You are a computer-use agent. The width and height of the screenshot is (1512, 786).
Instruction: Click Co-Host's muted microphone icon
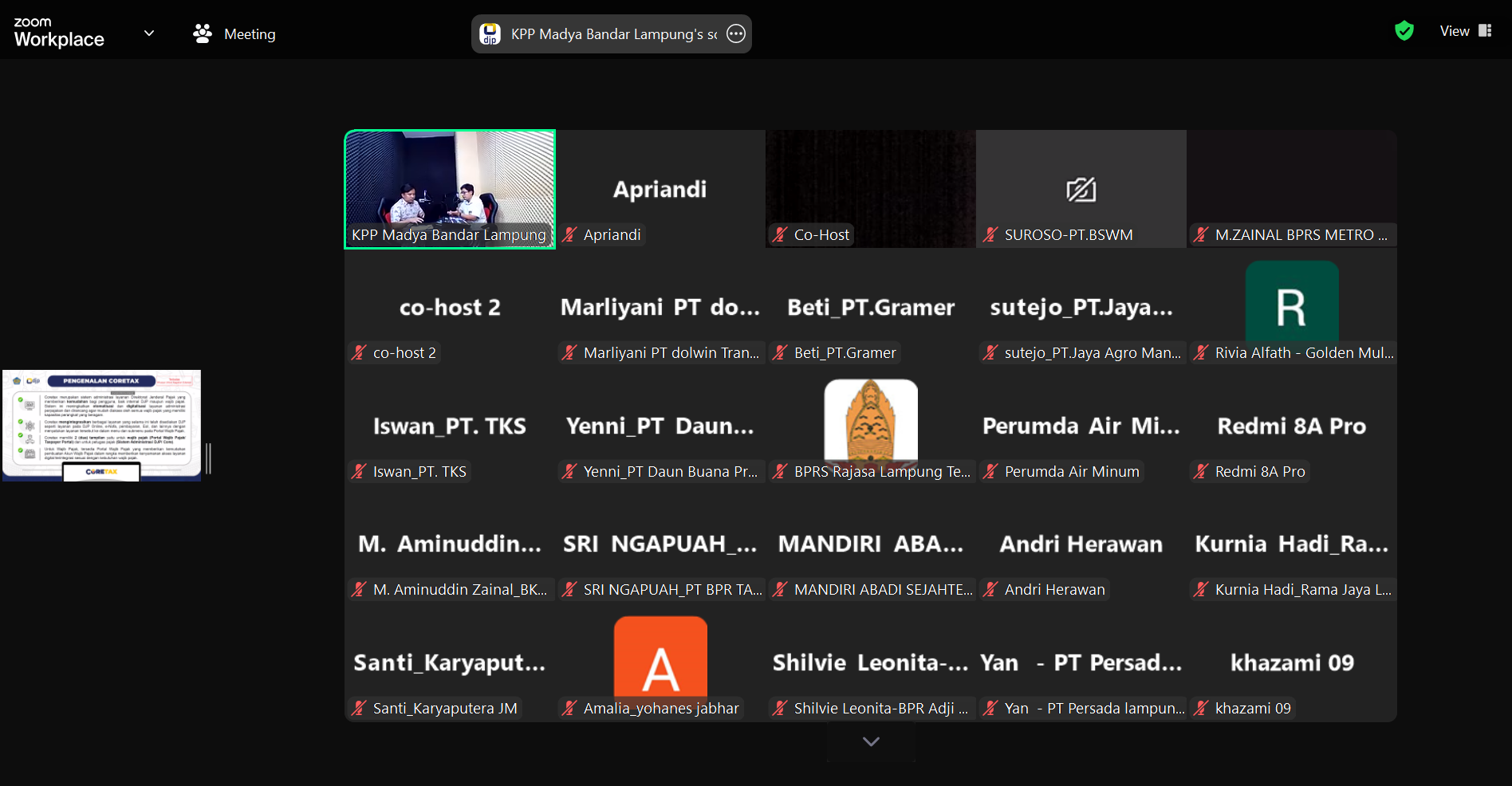[780, 235]
